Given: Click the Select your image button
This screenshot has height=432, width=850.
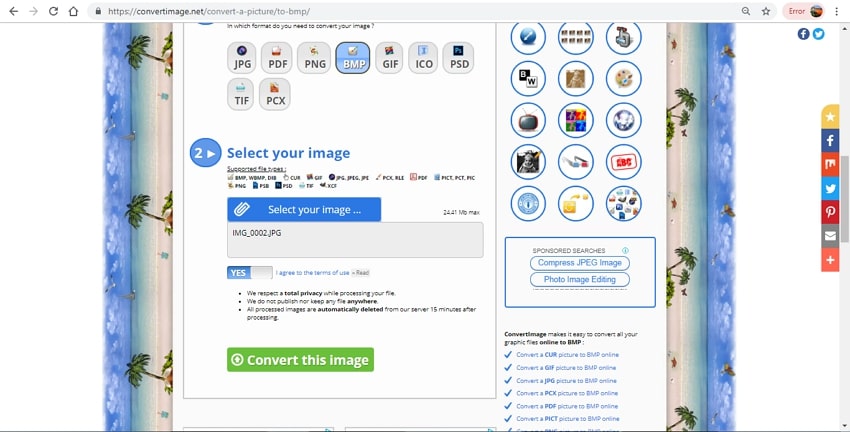Looking at the screenshot, I should coord(304,209).
